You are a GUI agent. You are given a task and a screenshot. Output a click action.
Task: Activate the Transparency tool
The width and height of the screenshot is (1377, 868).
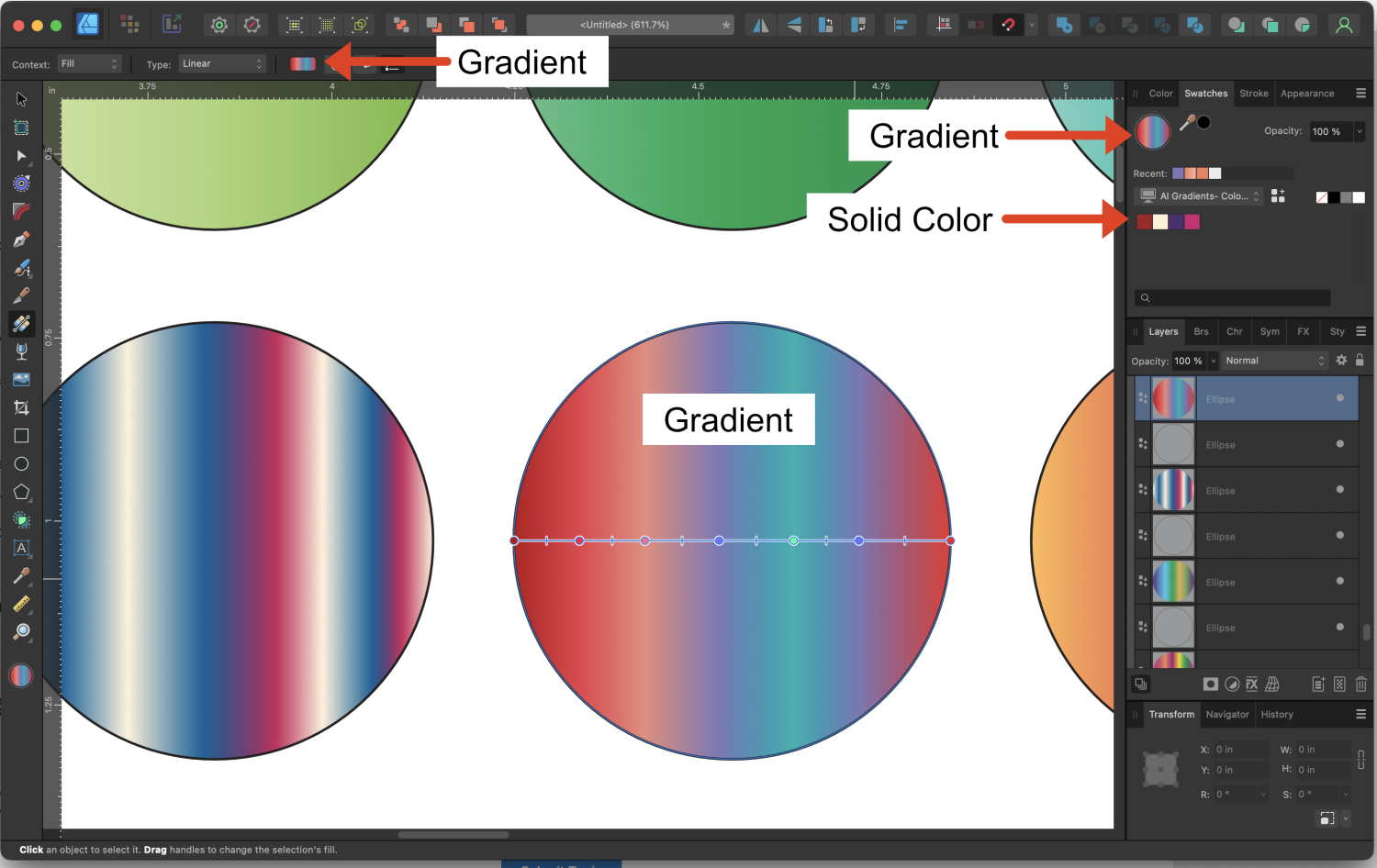(20, 351)
